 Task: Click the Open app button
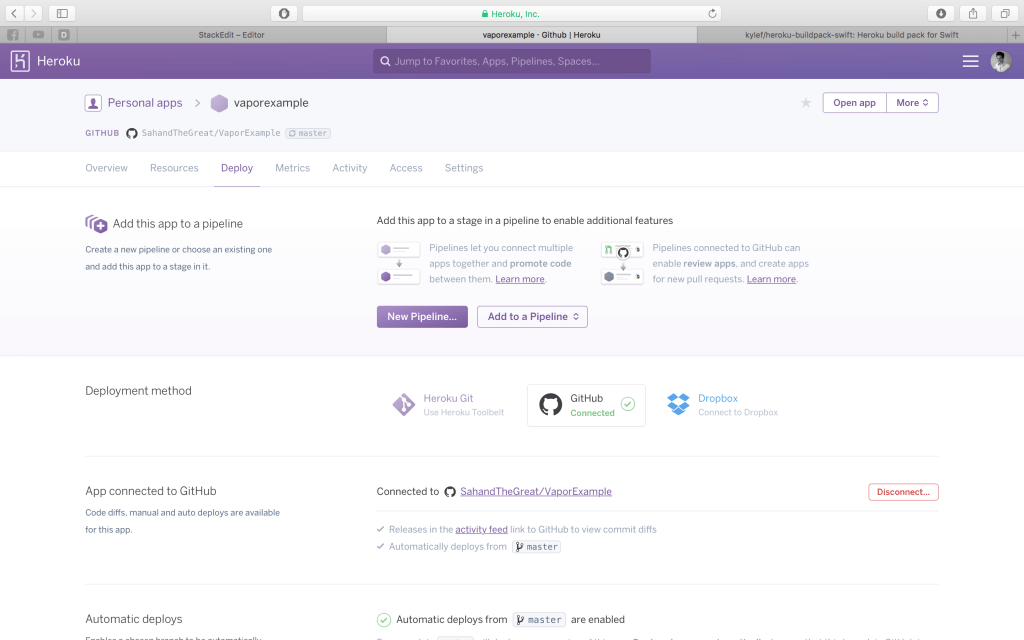[854, 103]
